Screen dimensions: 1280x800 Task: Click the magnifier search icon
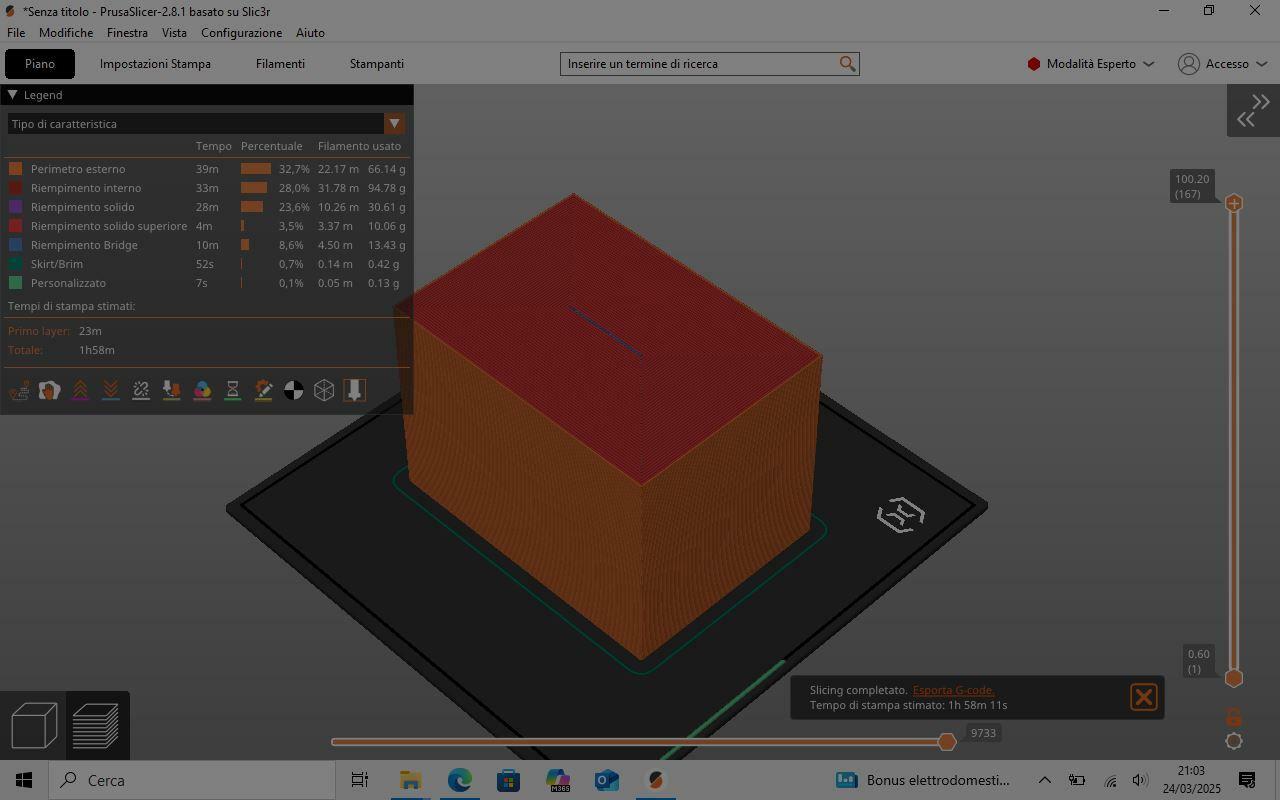[847, 64]
